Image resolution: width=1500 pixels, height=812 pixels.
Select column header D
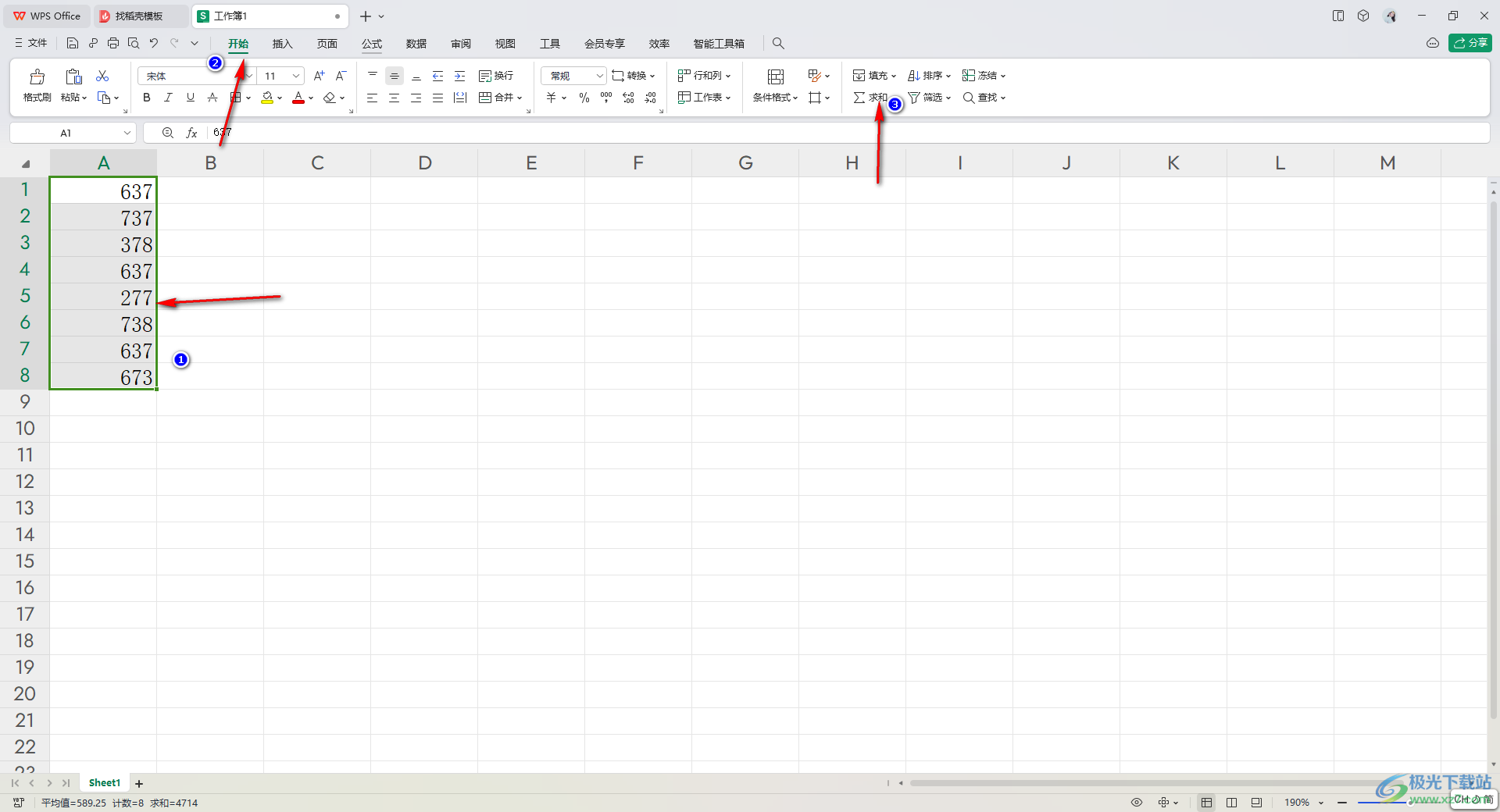click(x=424, y=163)
